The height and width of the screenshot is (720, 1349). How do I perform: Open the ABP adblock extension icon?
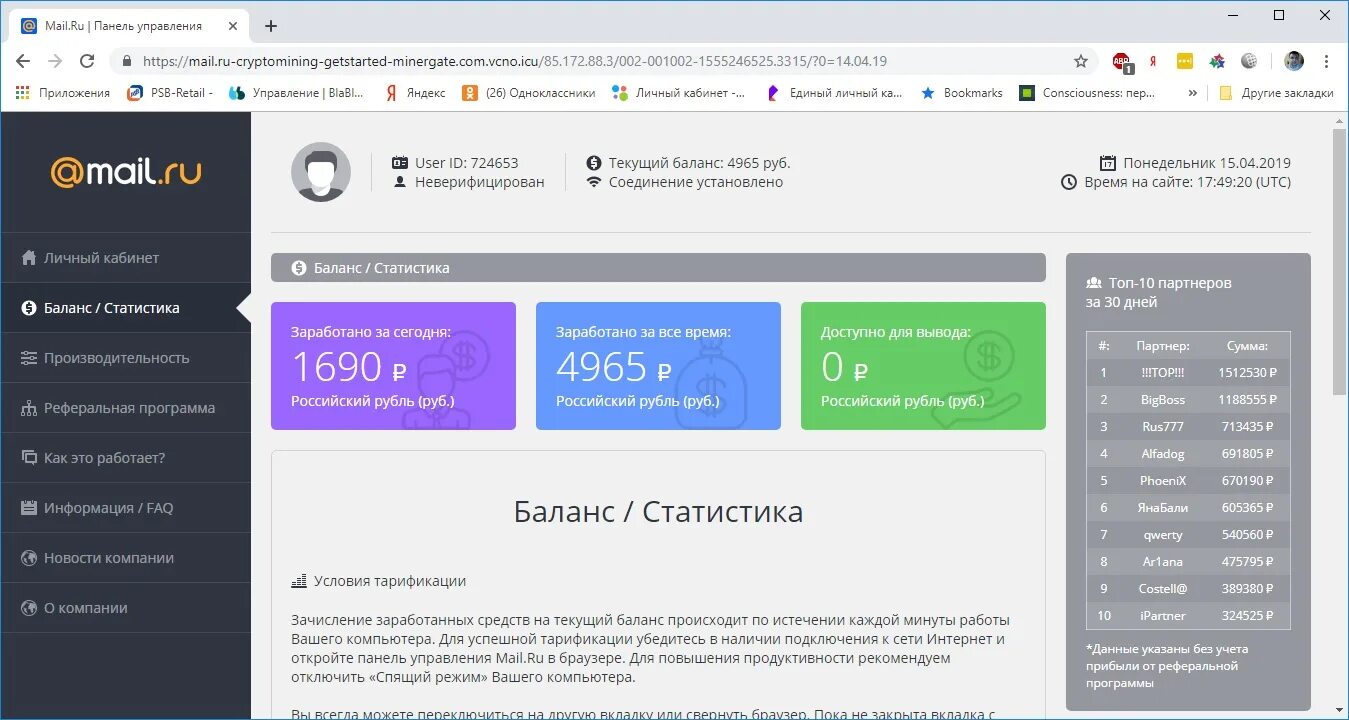(1122, 61)
